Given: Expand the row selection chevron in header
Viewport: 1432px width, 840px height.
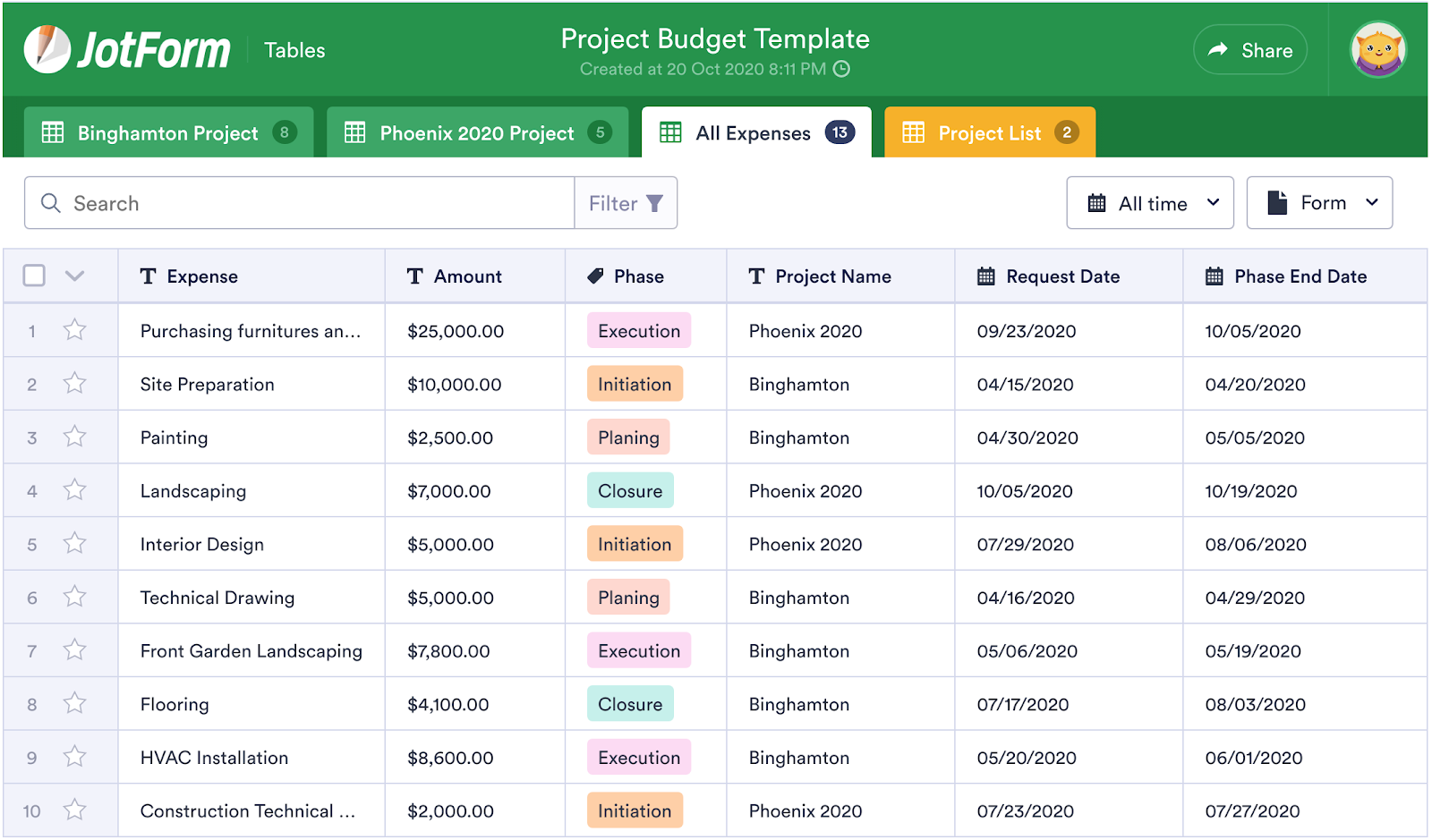Looking at the screenshot, I should coord(75,276).
